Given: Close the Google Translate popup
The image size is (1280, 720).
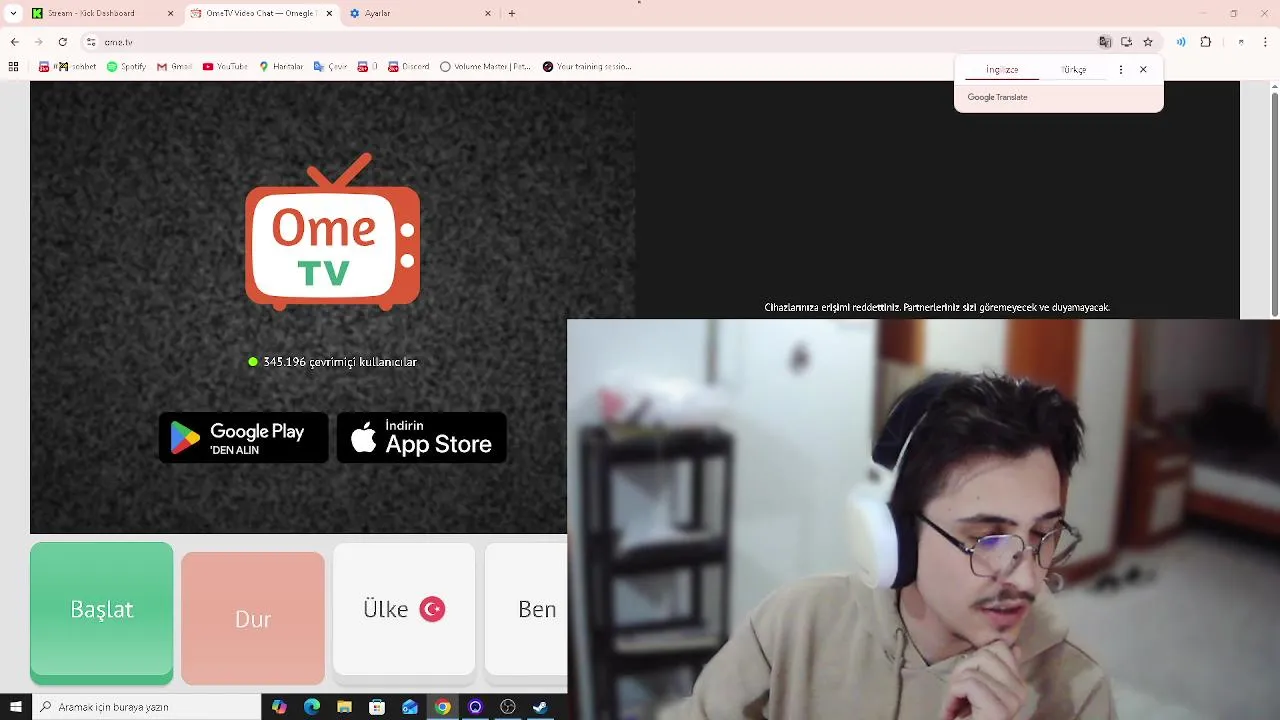Looking at the screenshot, I should pos(1143,70).
